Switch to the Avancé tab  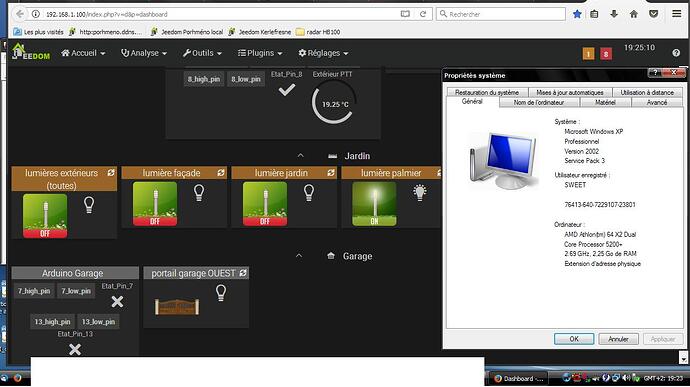tap(657, 102)
